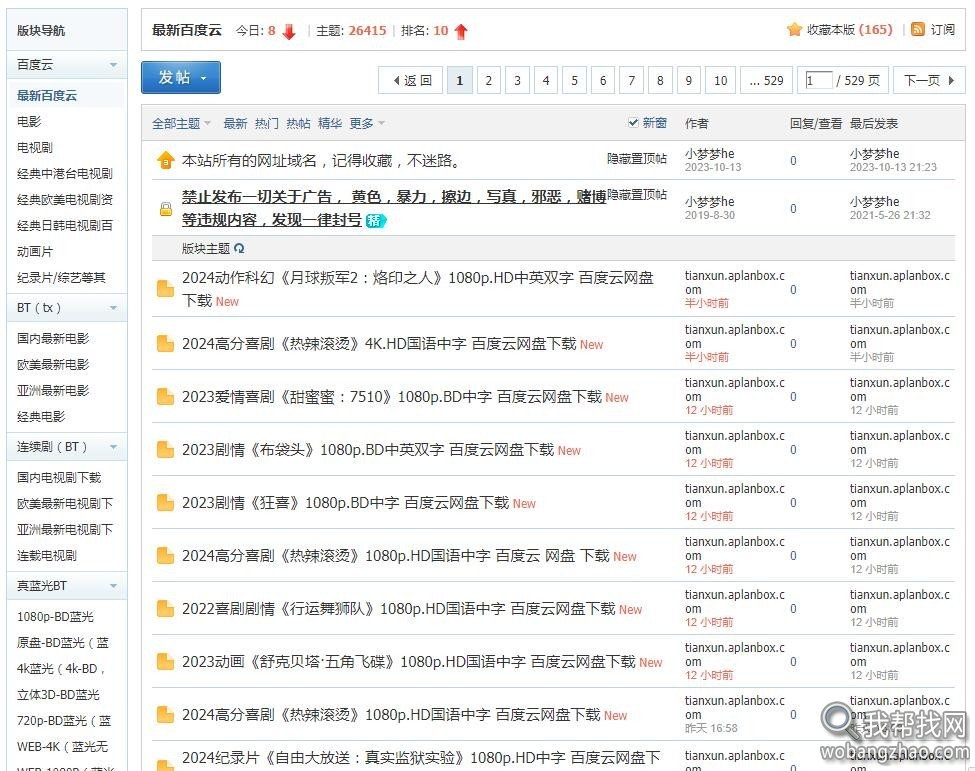Click the 精 digest badge icon

coord(376,220)
